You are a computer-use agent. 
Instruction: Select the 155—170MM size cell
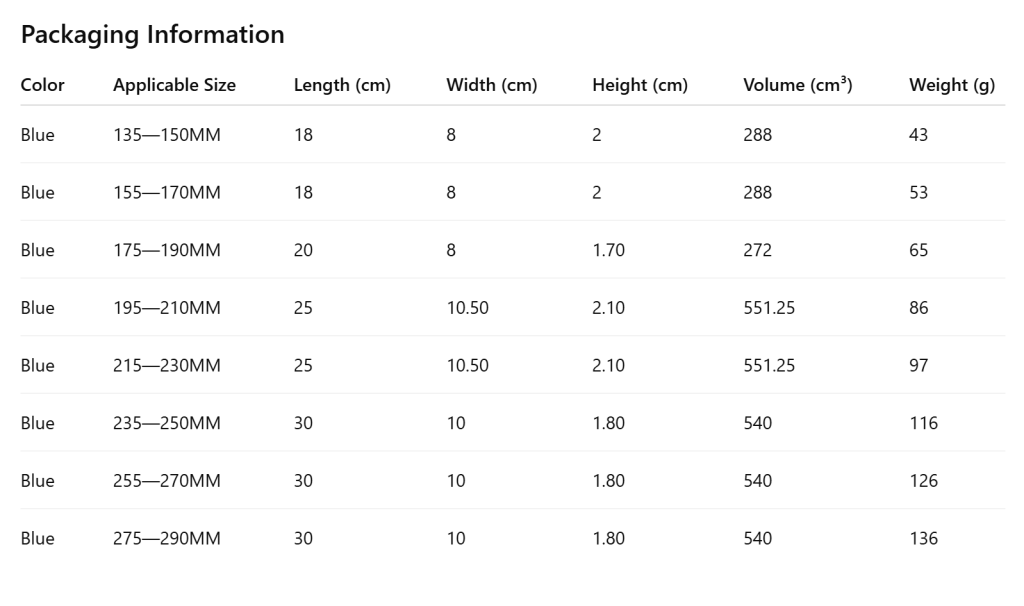coord(167,193)
